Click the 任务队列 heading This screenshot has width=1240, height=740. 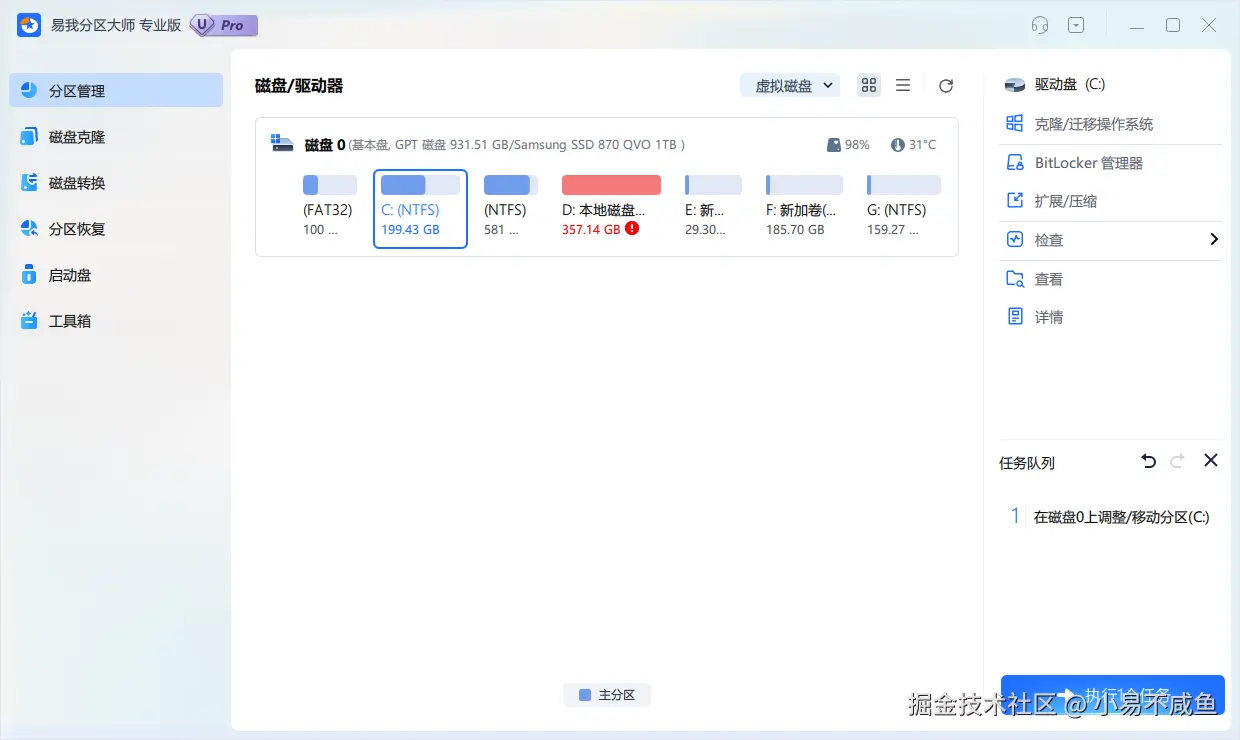point(1027,463)
